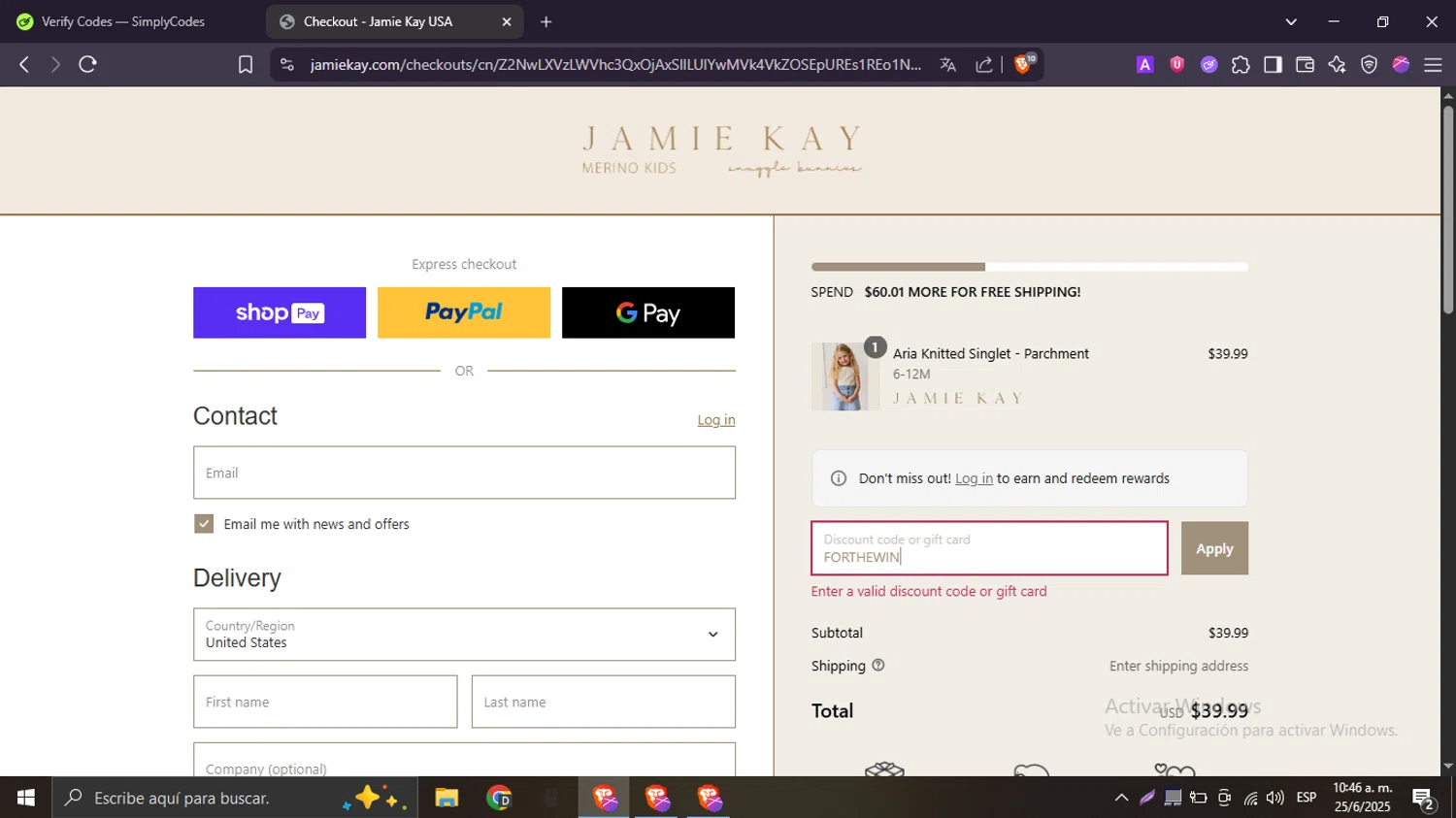Image resolution: width=1456 pixels, height=818 pixels.
Task: Open the Windows Start menu
Action: [x=26, y=798]
